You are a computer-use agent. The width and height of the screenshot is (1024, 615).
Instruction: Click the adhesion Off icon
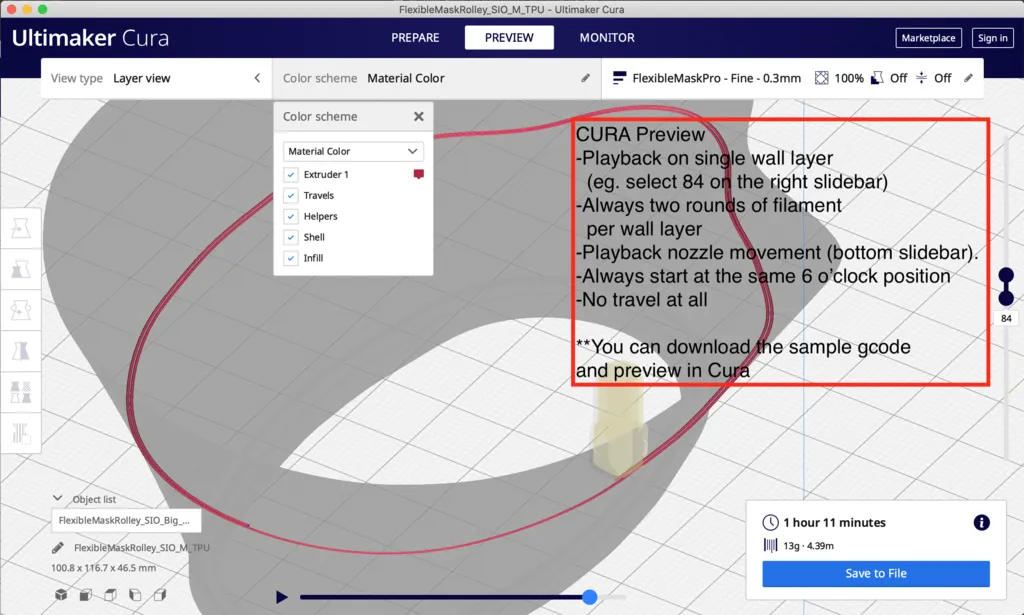point(921,78)
